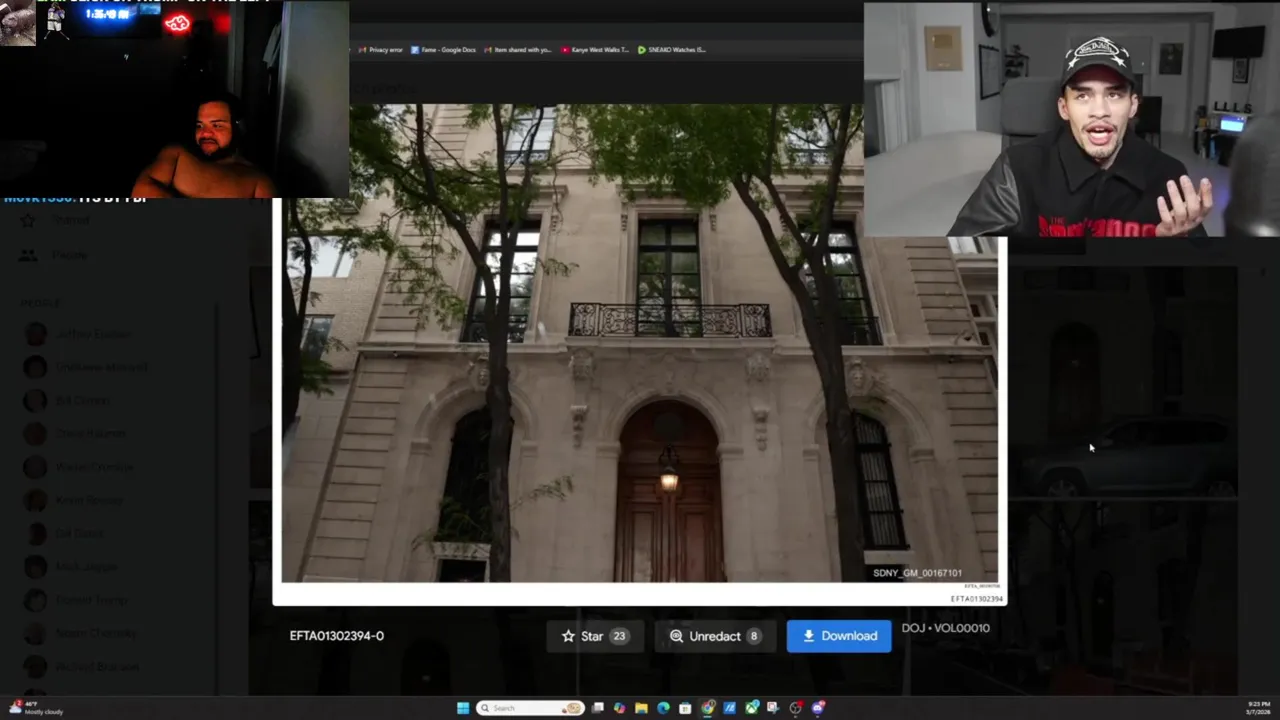Screen dimensions: 1280x720
Task: Click the taskbar Search box
Action: click(530, 708)
